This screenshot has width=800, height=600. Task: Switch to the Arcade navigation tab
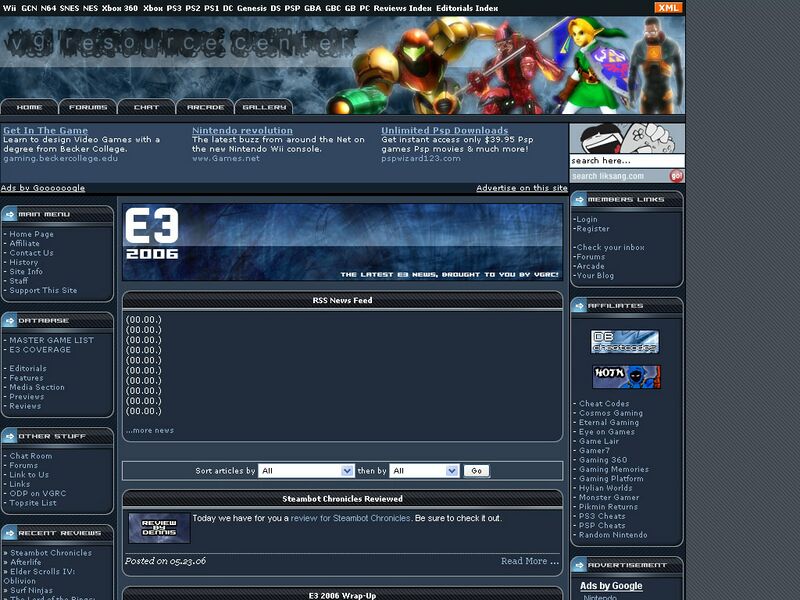click(205, 107)
